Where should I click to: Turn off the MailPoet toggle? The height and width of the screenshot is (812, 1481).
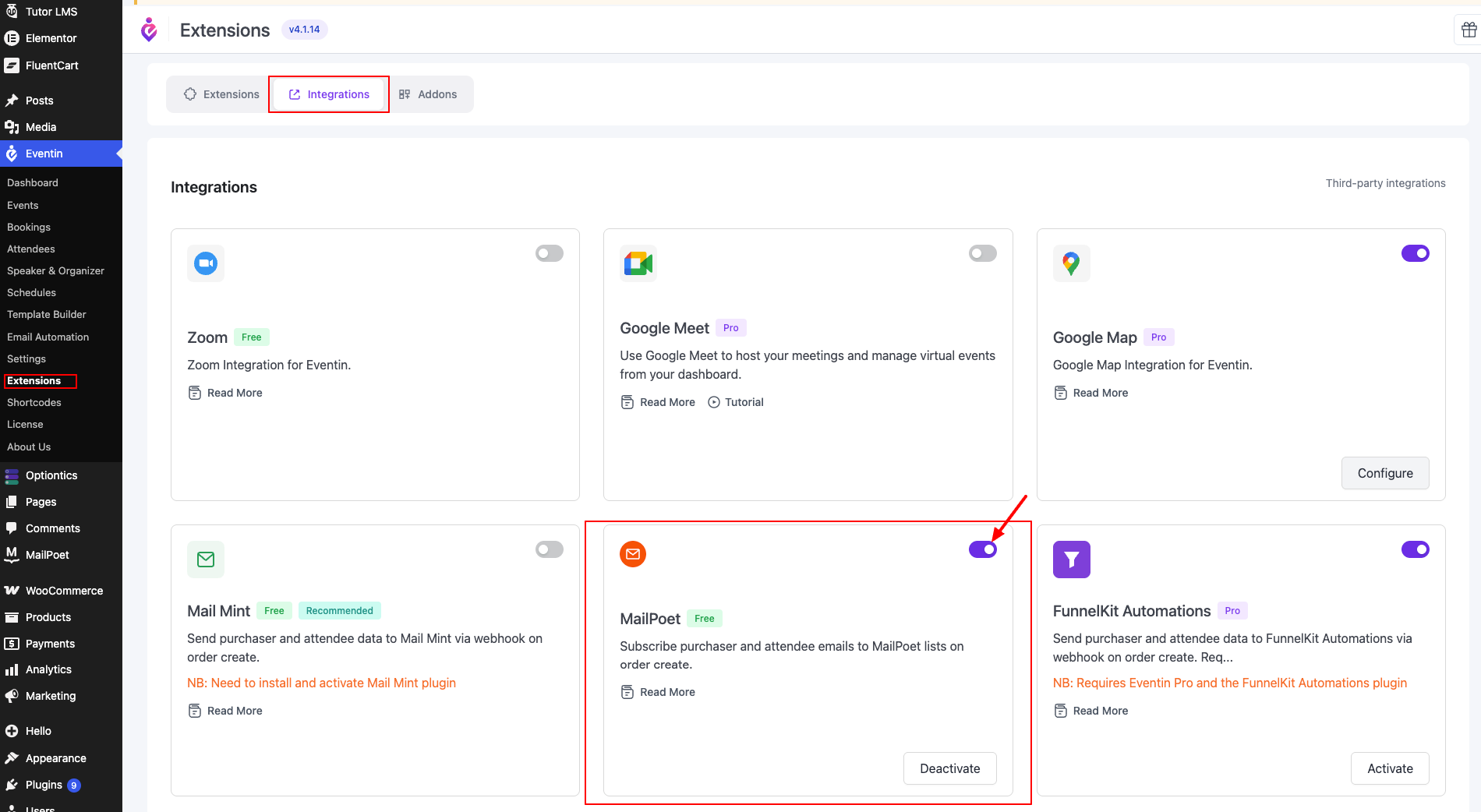[x=982, y=549]
